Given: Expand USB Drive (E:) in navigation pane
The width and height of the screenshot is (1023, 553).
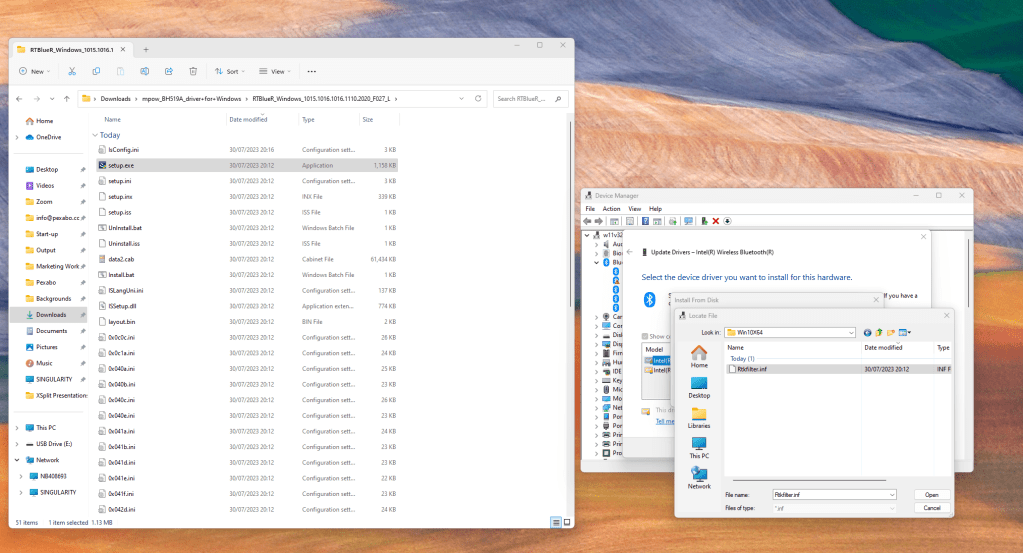Looking at the screenshot, I should point(17,444).
